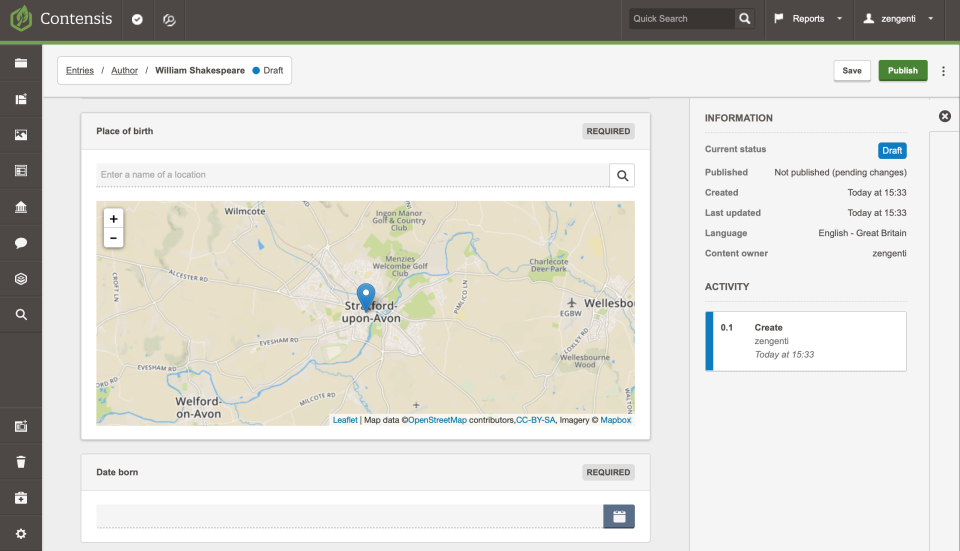This screenshot has height=551, width=960.
Task: Open the three-dot more options menu
Action: [x=943, y=71]
